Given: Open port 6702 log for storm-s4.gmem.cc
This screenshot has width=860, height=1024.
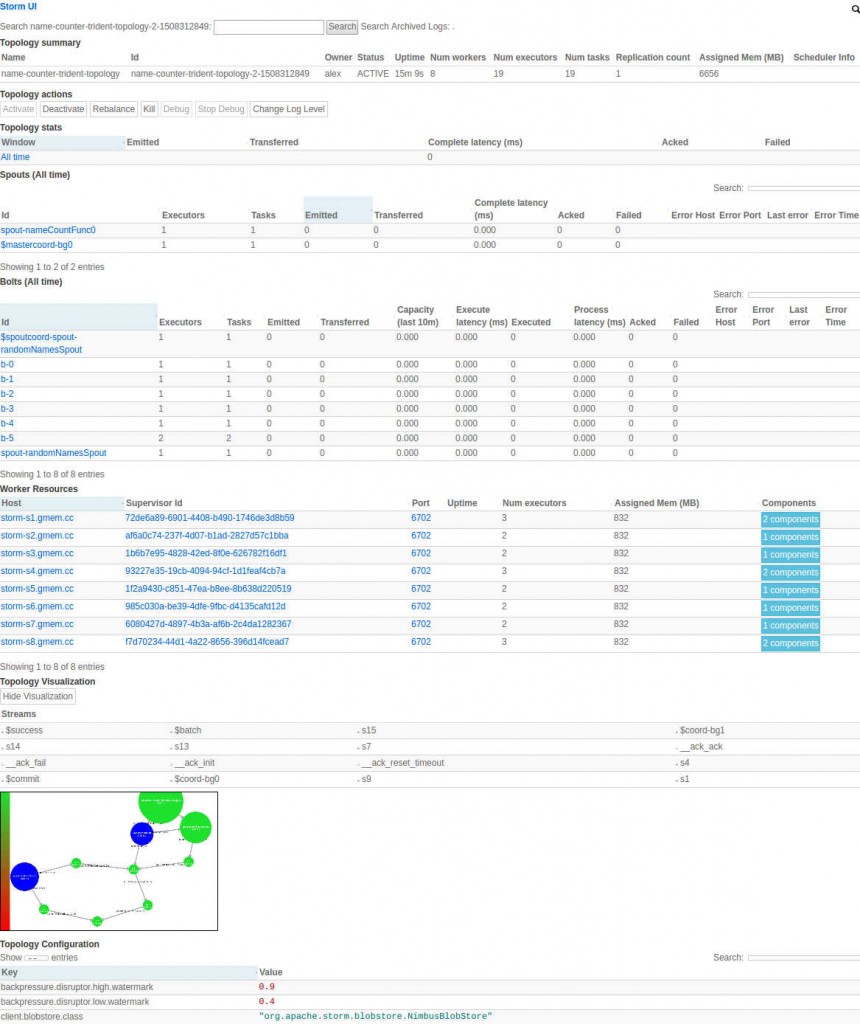Looking at the screenshot, I should (420, 572).
